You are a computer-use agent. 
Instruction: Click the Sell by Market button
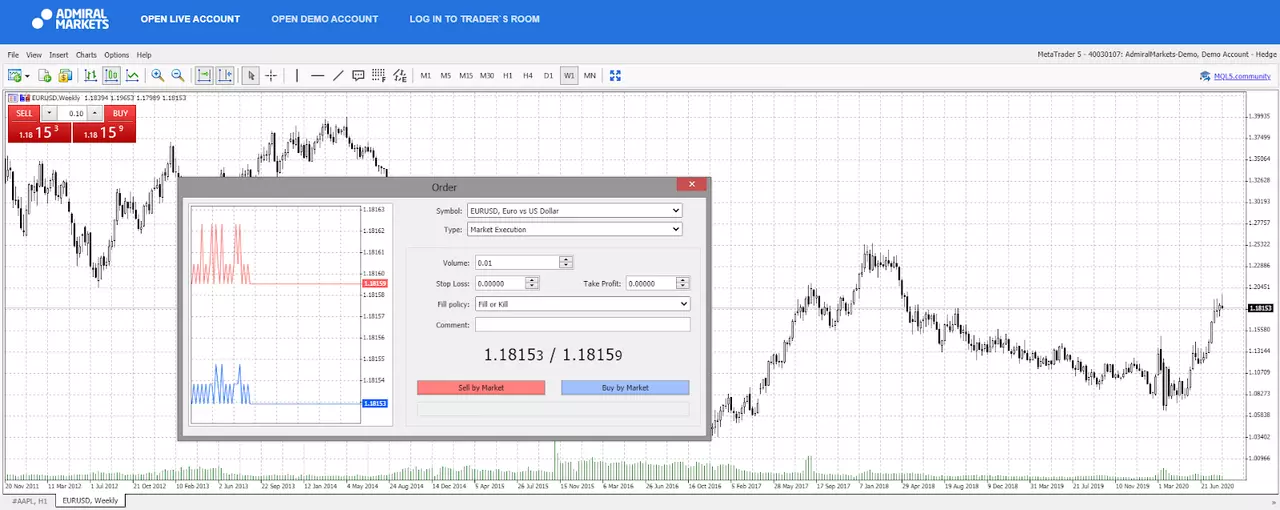tap(481, 387)
